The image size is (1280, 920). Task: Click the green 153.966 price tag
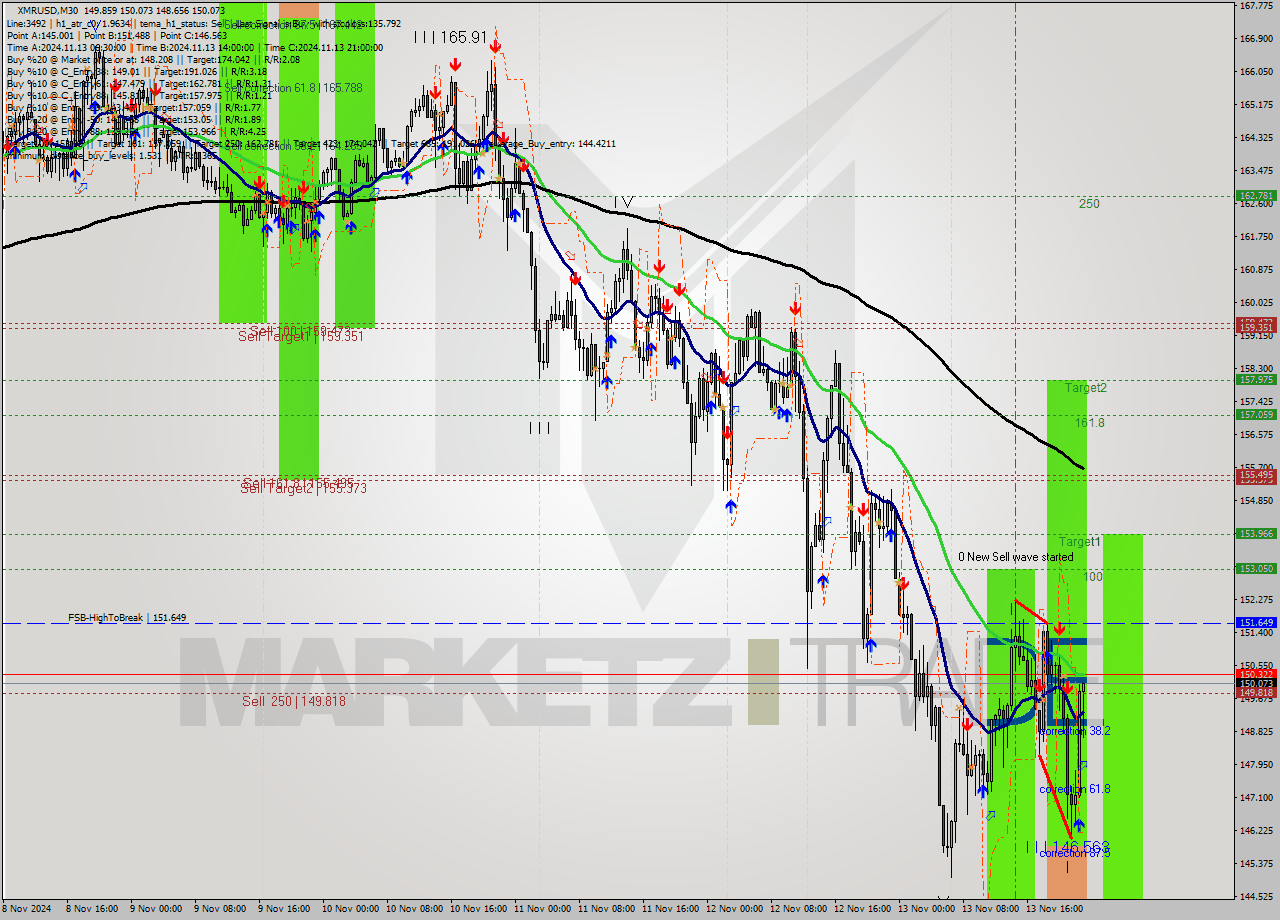point(1256,534)
